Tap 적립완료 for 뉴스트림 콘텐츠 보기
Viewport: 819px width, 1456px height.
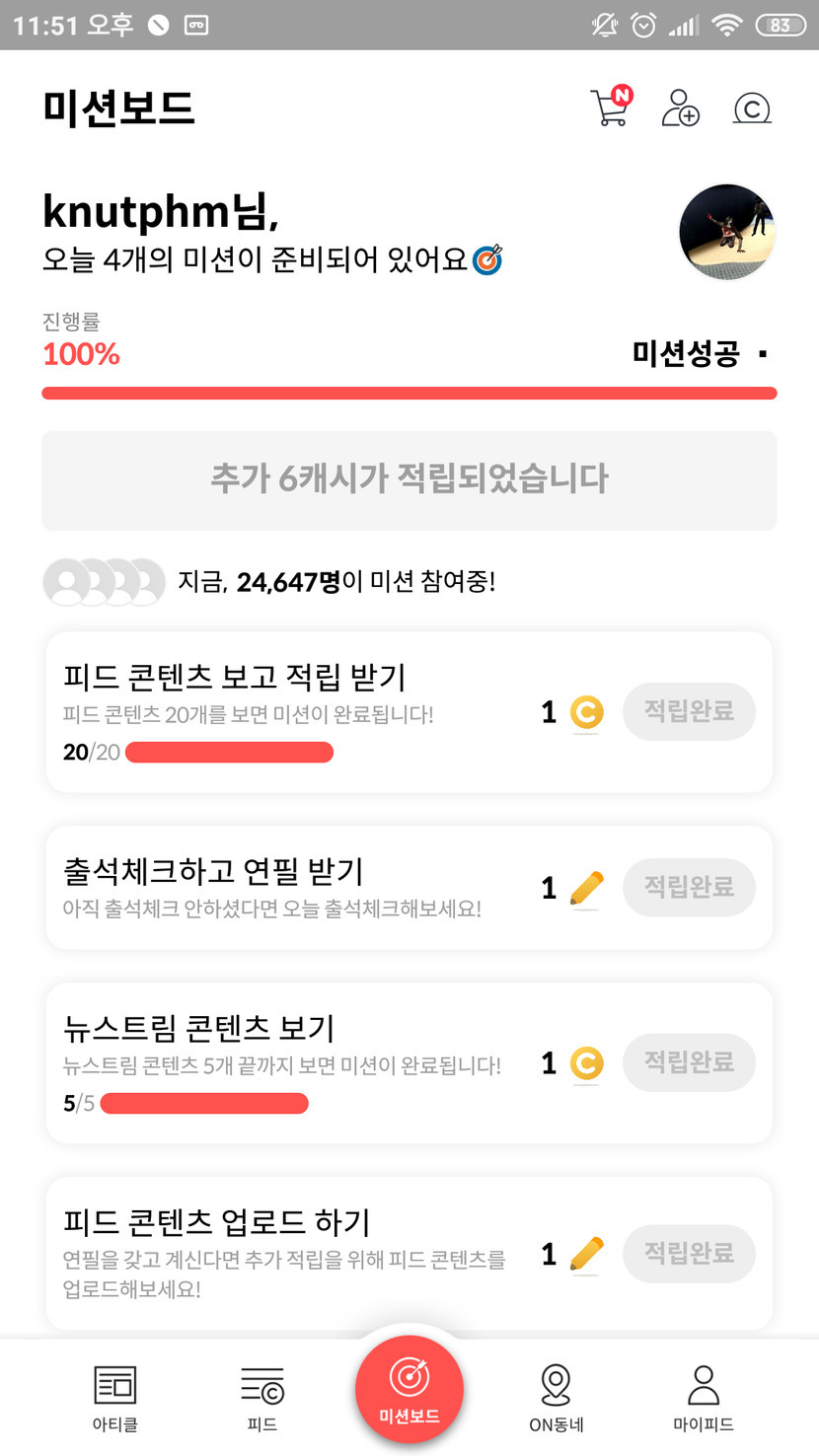coord(689,1062)
